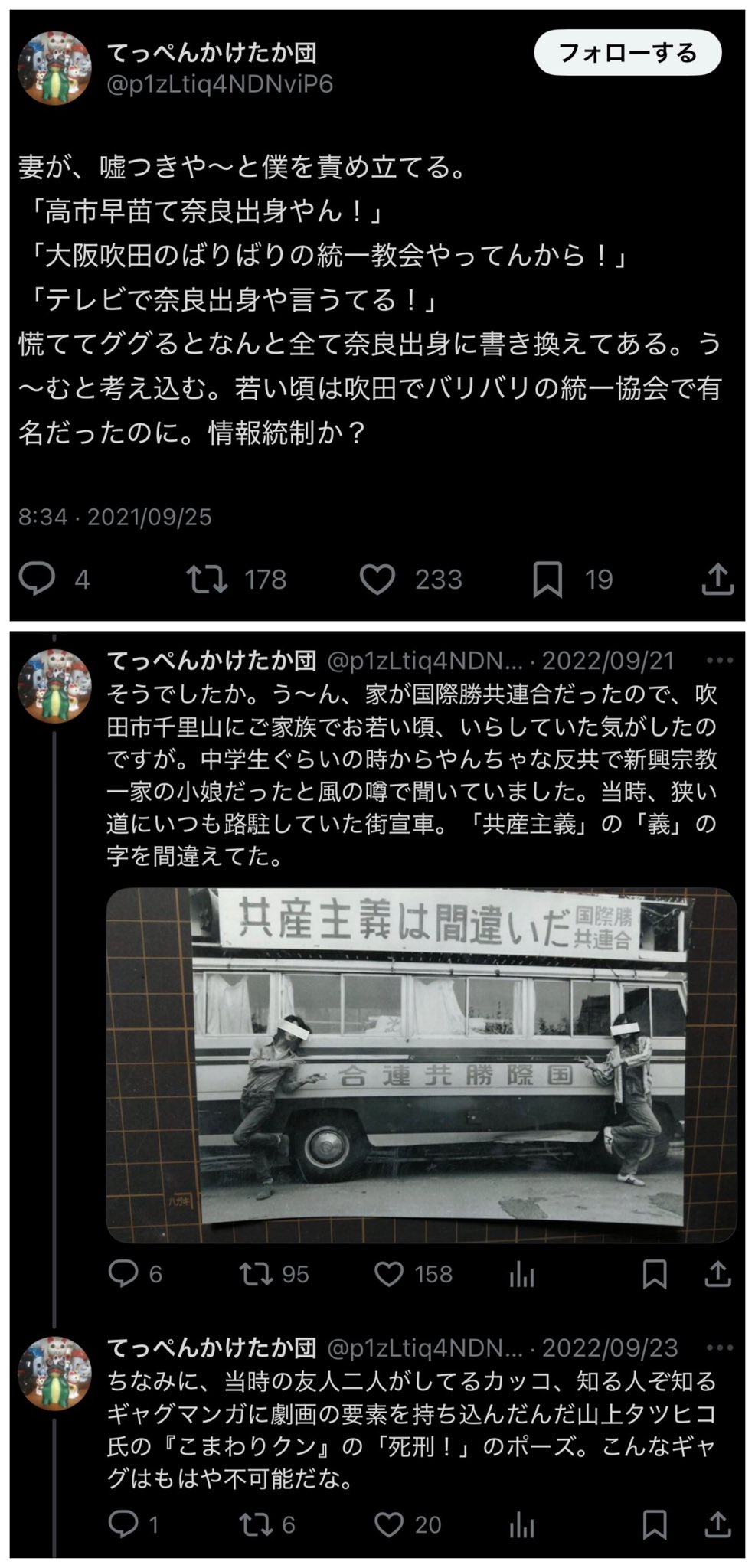The width and height of the screenshot is (755, 1568).
Task: Open the @p1zLtiq4NDNviP6 profile handle
Action: (220, 84)
